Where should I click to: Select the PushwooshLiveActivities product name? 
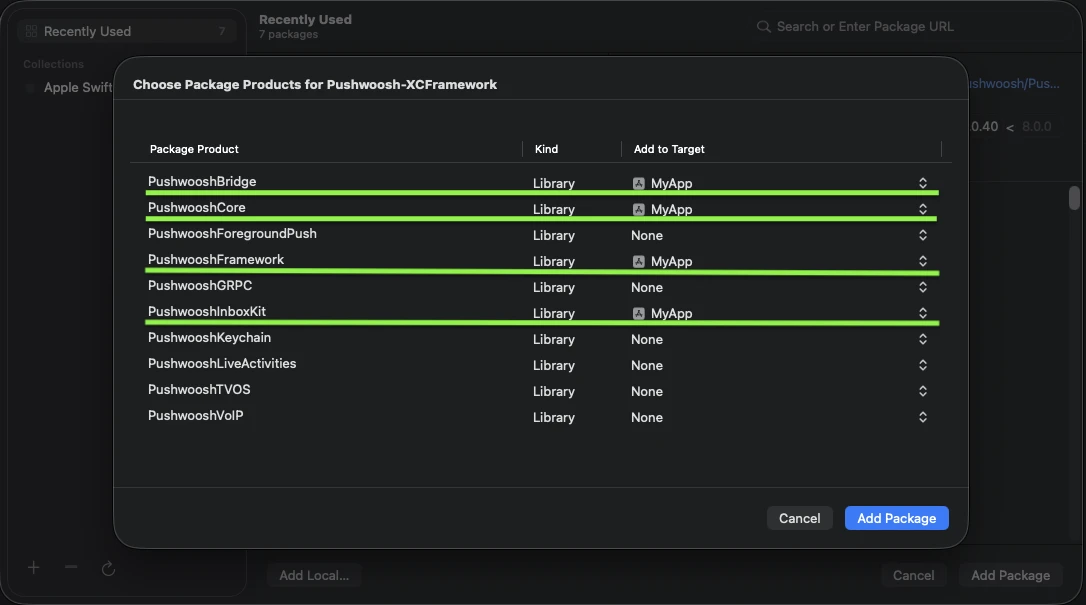pyautogui.click(x=222, y=363)
